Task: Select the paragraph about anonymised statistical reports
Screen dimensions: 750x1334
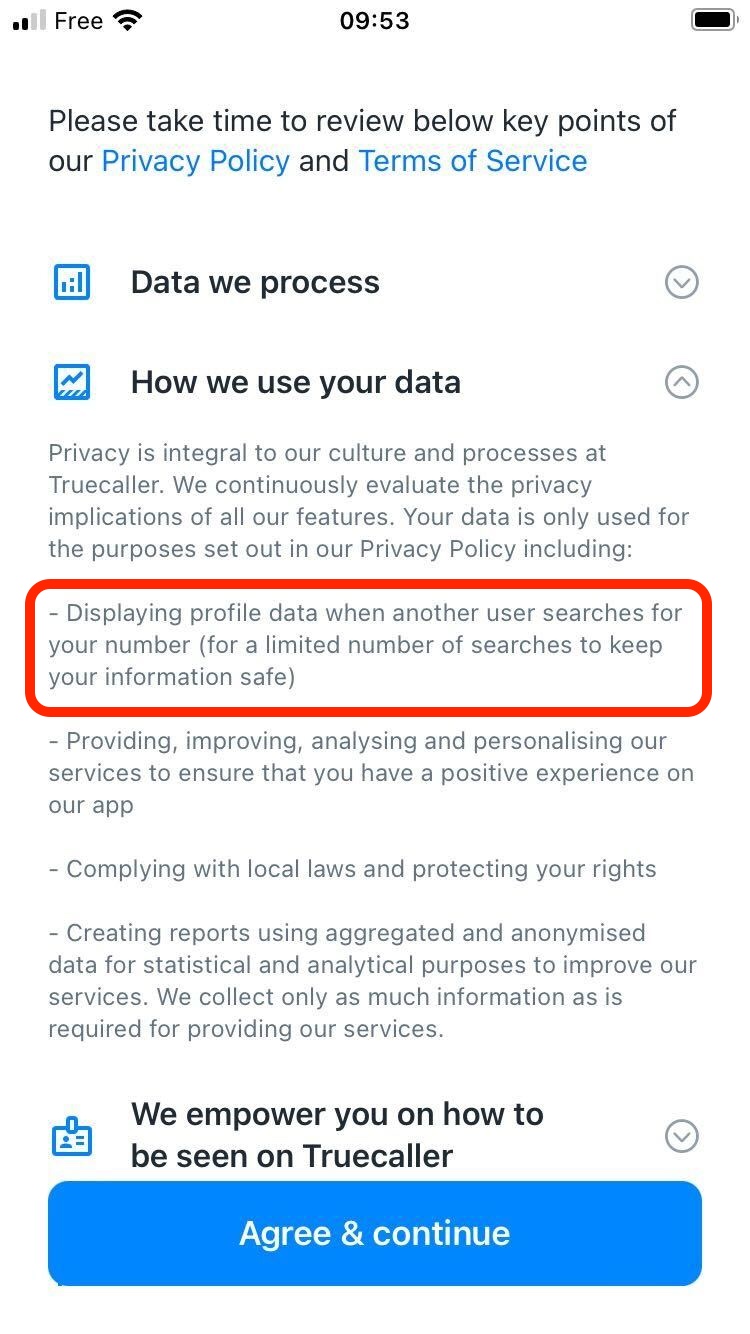Action: pos(371,981)
